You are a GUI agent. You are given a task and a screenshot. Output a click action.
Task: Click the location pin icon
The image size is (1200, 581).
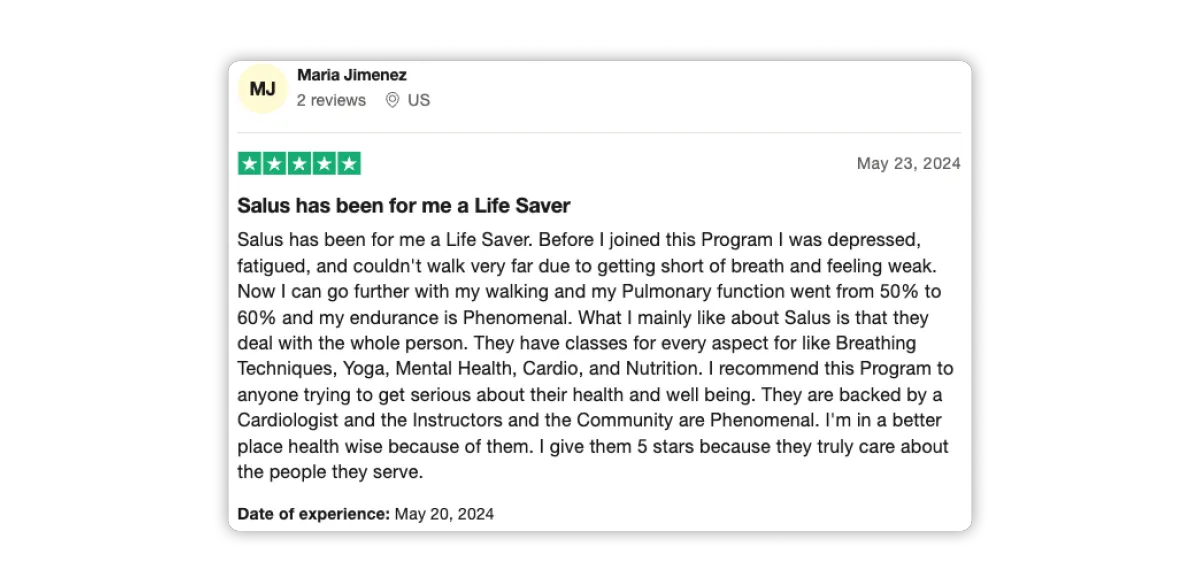click(x=392, y=100)
